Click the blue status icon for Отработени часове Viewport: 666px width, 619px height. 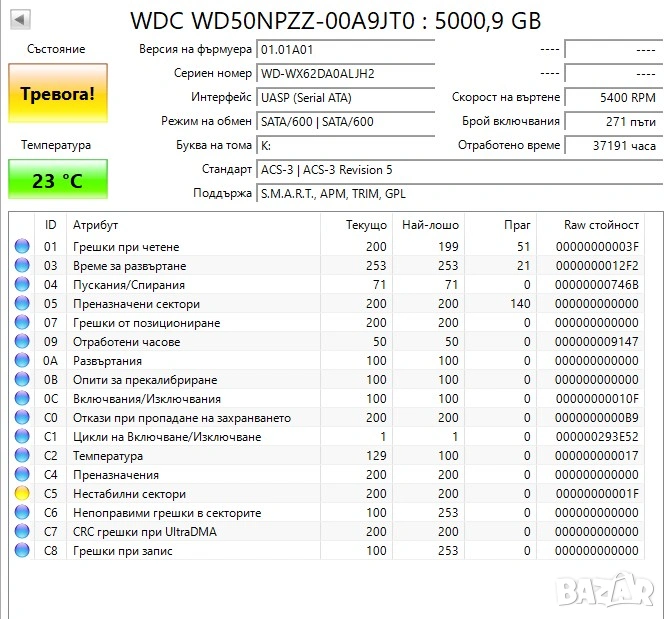[x=22, y=342]
